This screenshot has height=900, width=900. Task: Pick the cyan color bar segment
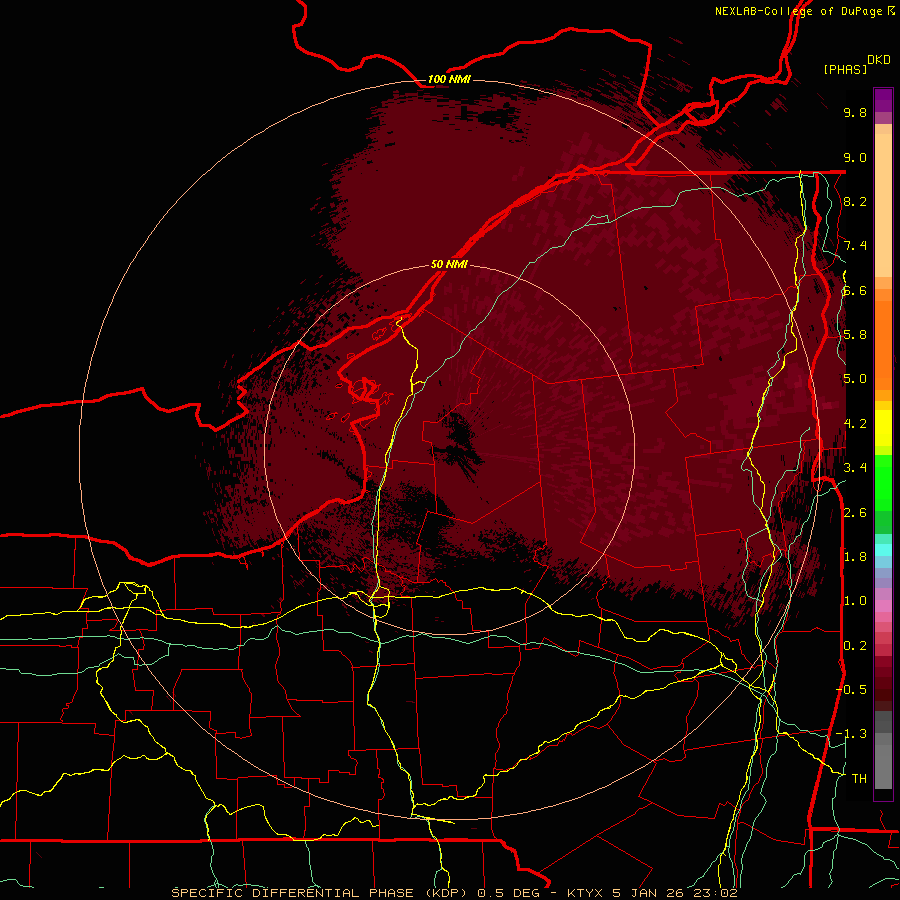pyautogui.click(x=883, y=550)
